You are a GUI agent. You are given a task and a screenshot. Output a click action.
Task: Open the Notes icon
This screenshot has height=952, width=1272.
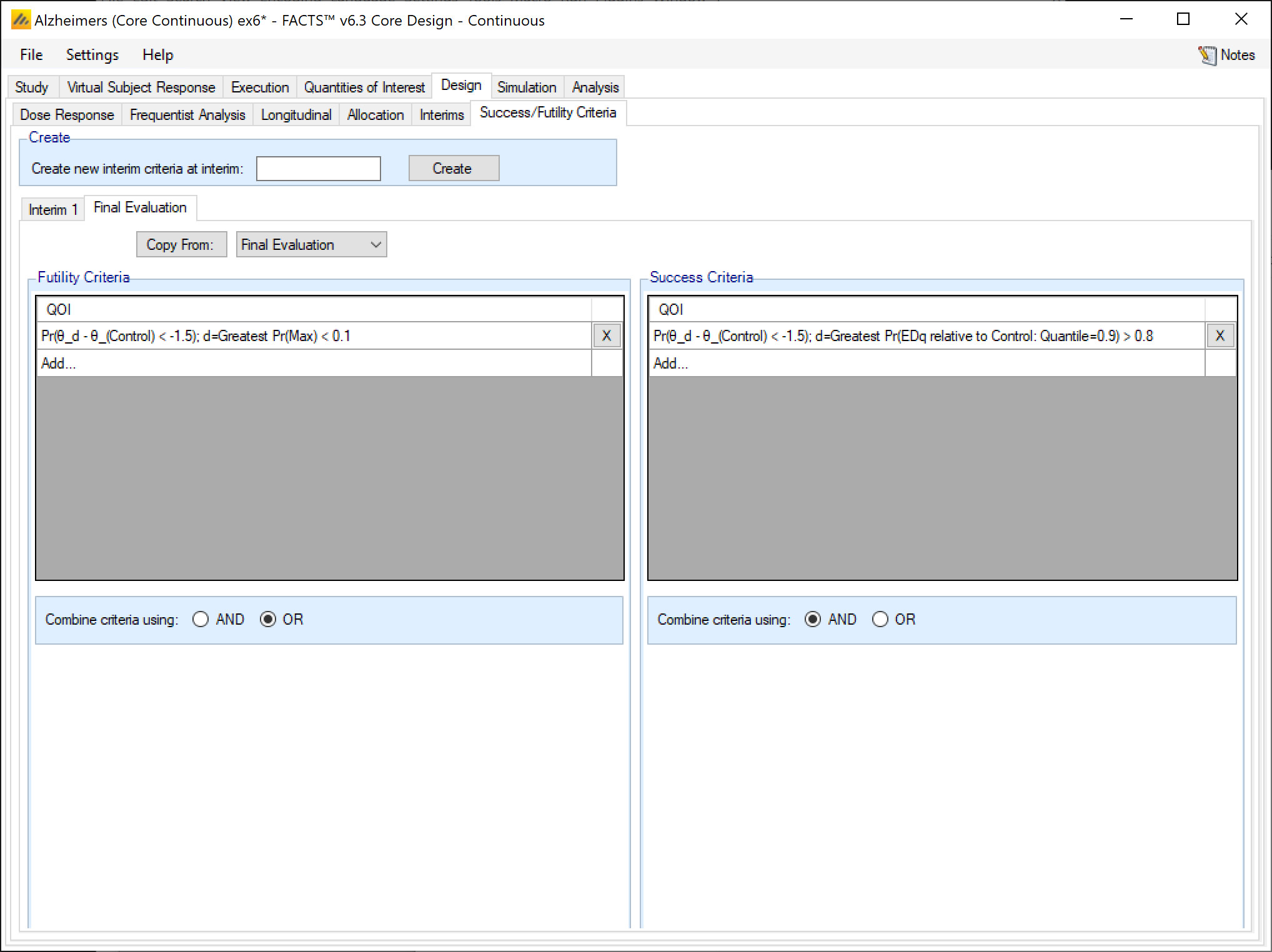tap(1207, 55)
